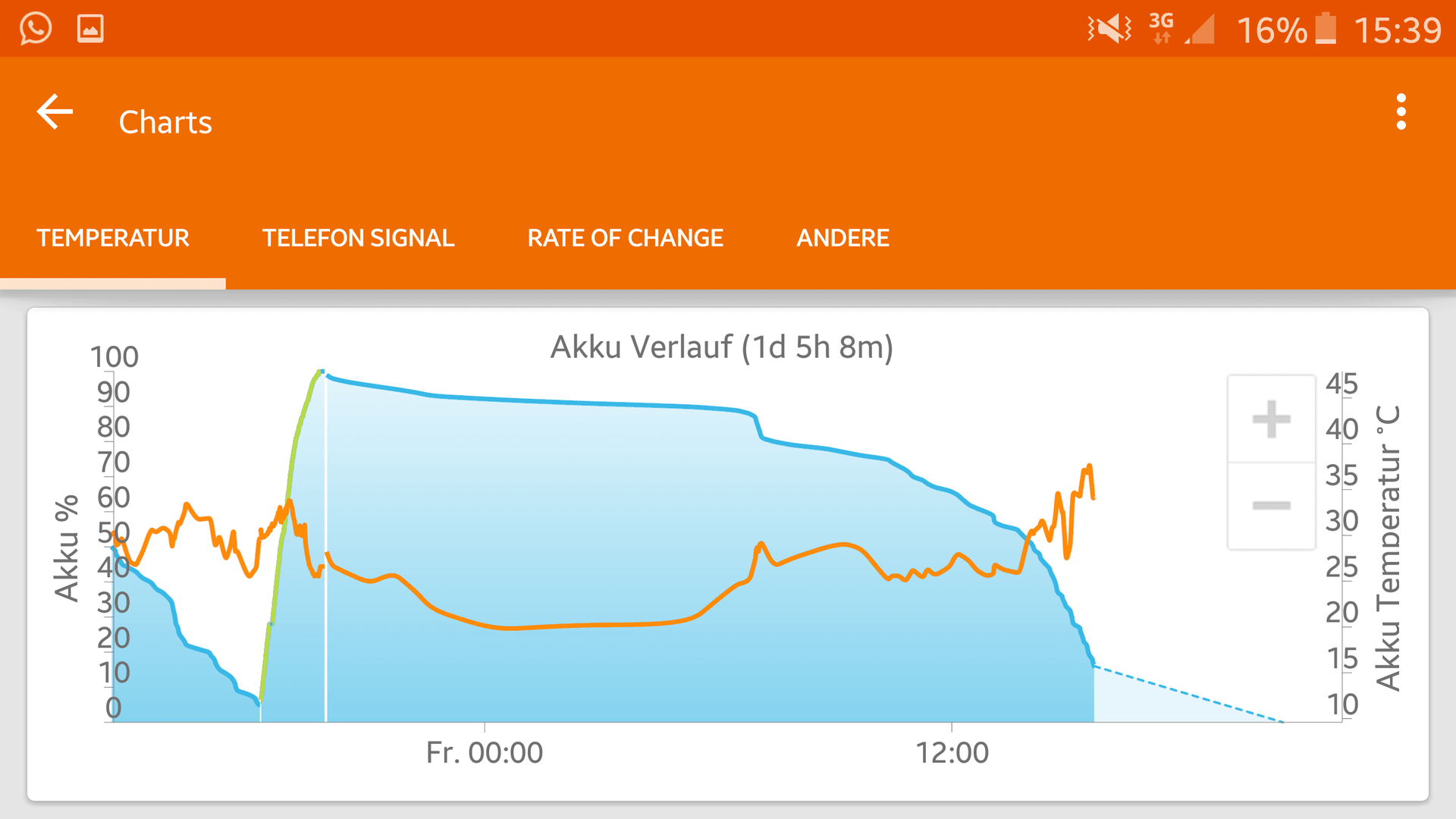Tap the muted vibrate icon in status bar
Screen dimensions: 1456x819
click(1109, 29)
